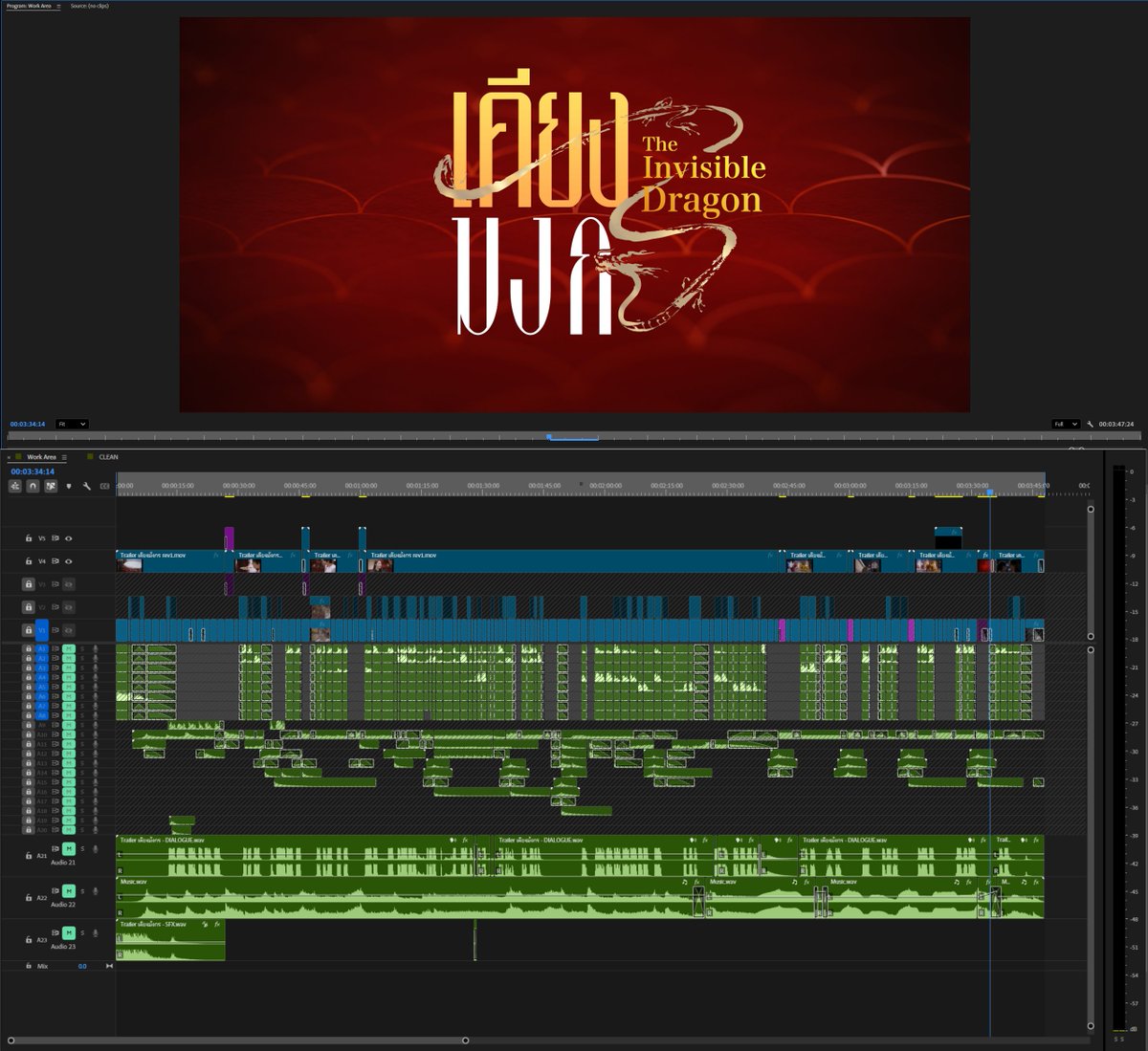Unmute Audio 21 with M button
Viewport: 1148px width, 1051px height.
pyautogui.click(x=69, y=849)
